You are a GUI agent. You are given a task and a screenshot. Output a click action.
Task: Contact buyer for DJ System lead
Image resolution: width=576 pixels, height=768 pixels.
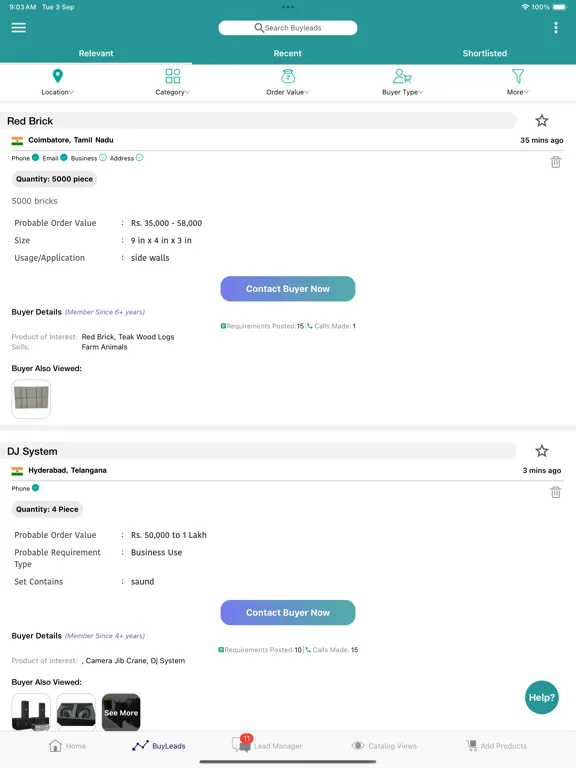point(288,612)
